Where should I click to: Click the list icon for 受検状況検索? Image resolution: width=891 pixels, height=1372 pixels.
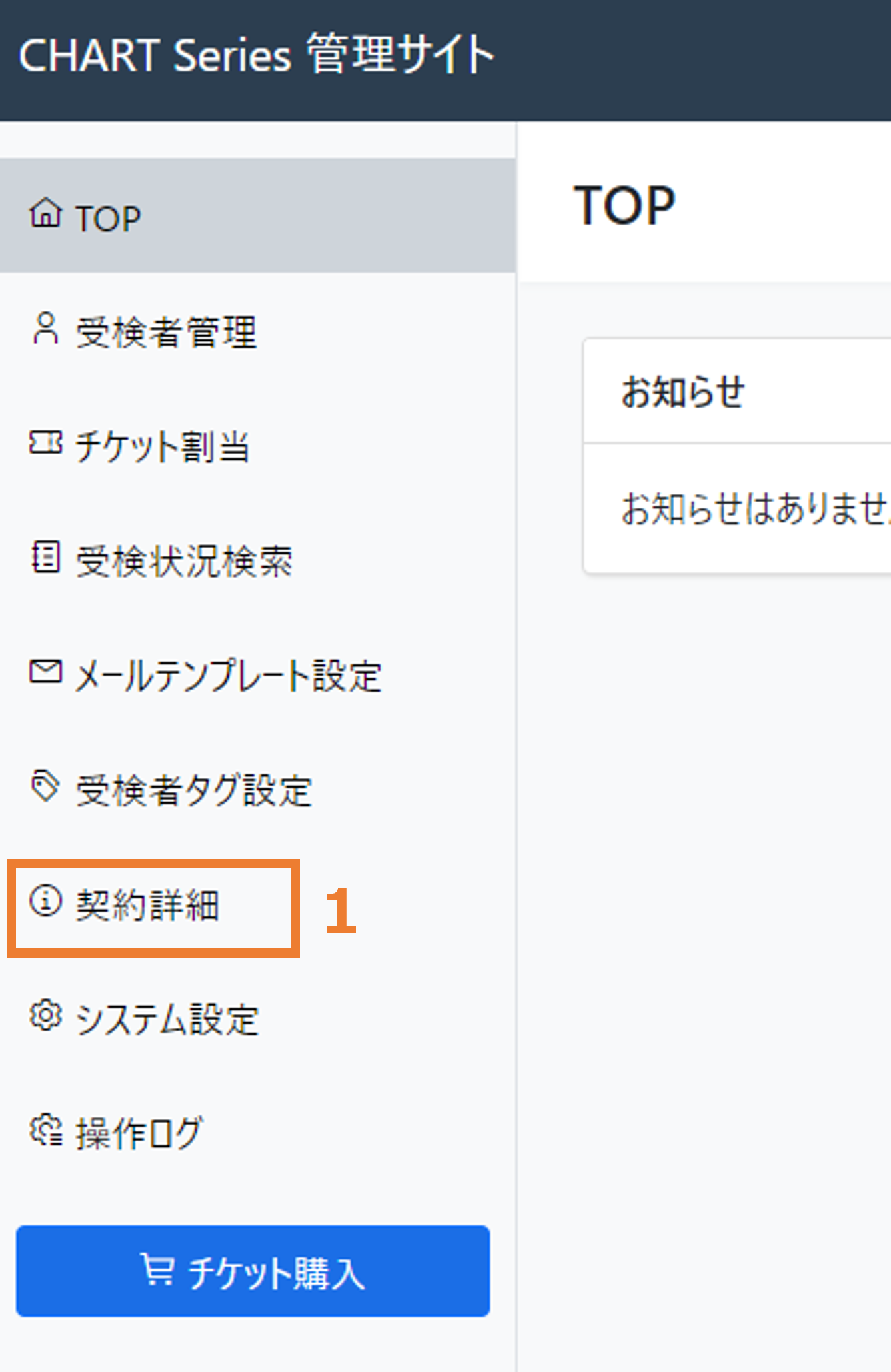pos(45,557)
